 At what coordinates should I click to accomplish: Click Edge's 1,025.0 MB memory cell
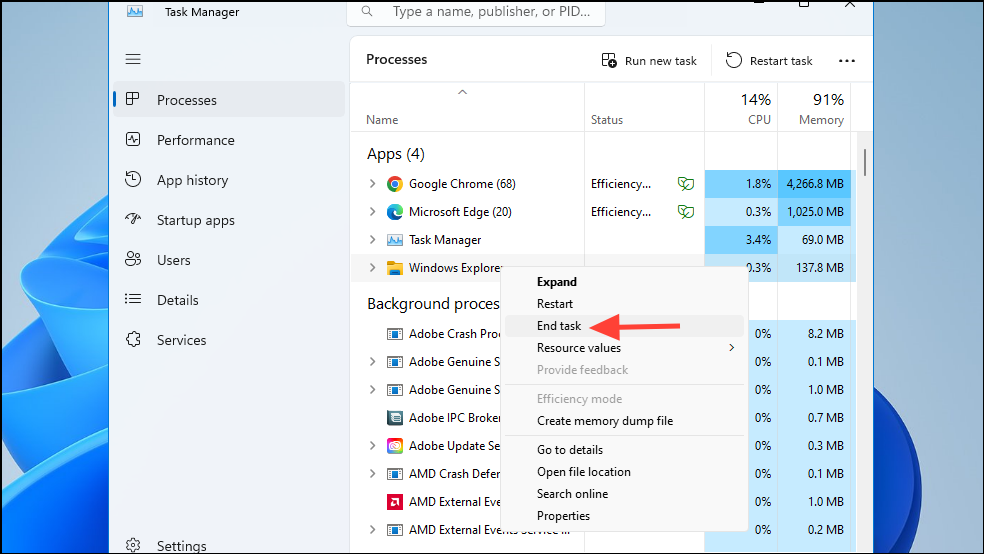point(815,212)
